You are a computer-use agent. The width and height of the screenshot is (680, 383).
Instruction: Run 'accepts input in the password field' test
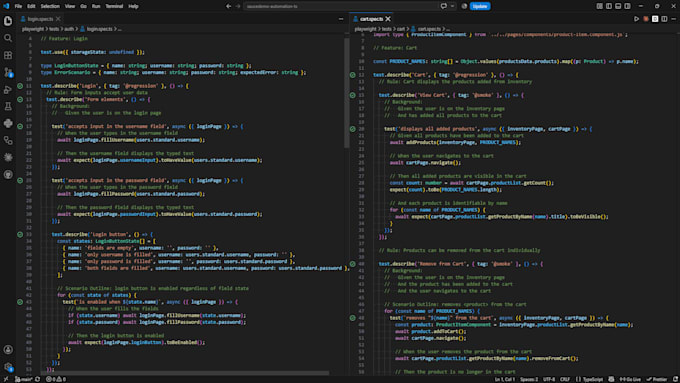20,180
